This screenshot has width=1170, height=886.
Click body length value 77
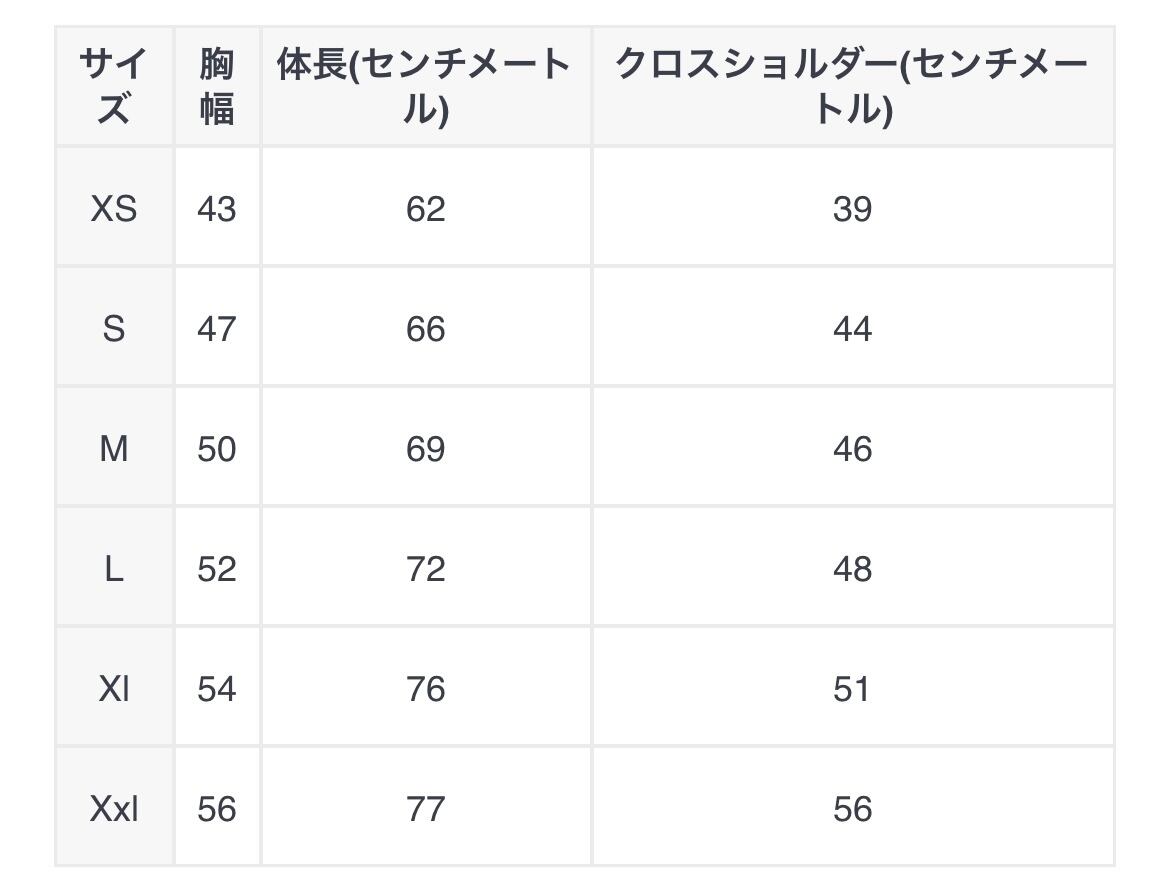click(425, 809)
